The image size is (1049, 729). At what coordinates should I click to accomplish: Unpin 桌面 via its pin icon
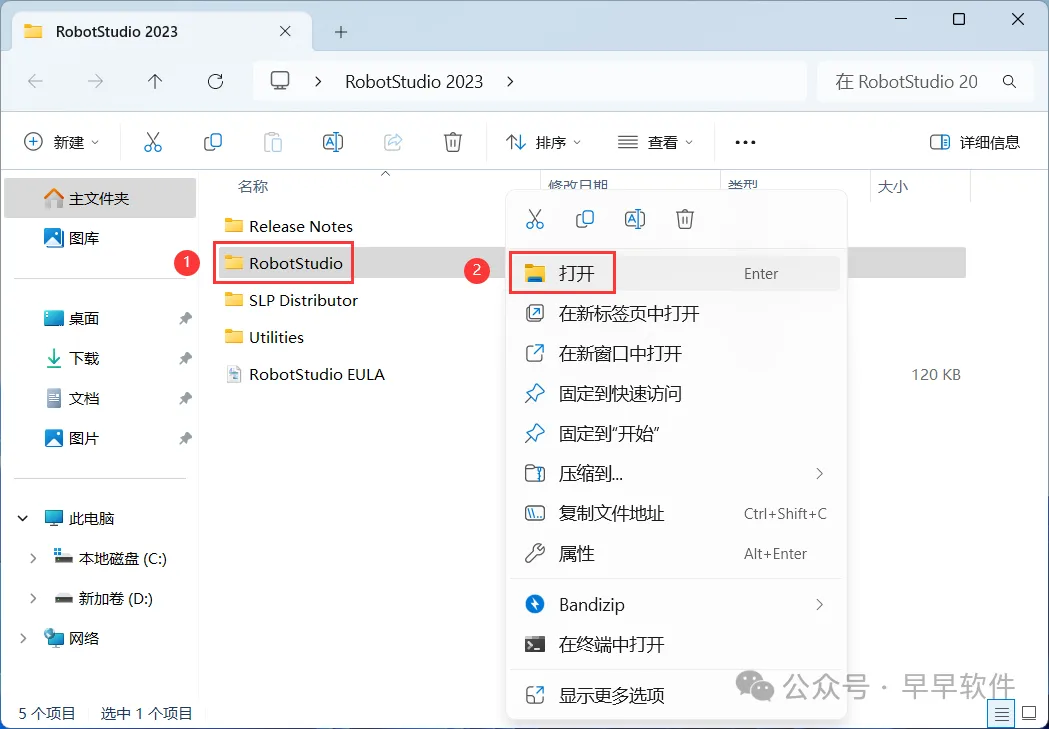click(185, 318)
